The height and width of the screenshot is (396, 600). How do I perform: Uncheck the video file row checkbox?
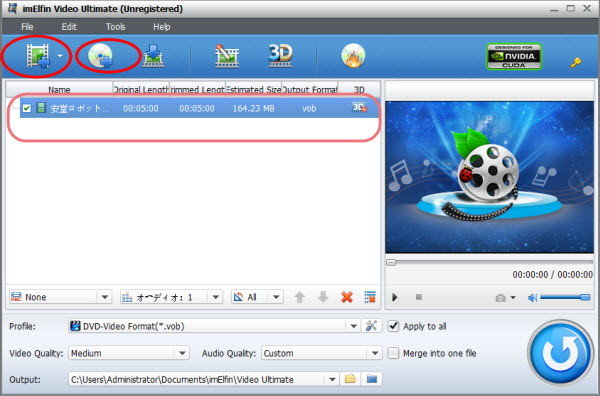26,108
